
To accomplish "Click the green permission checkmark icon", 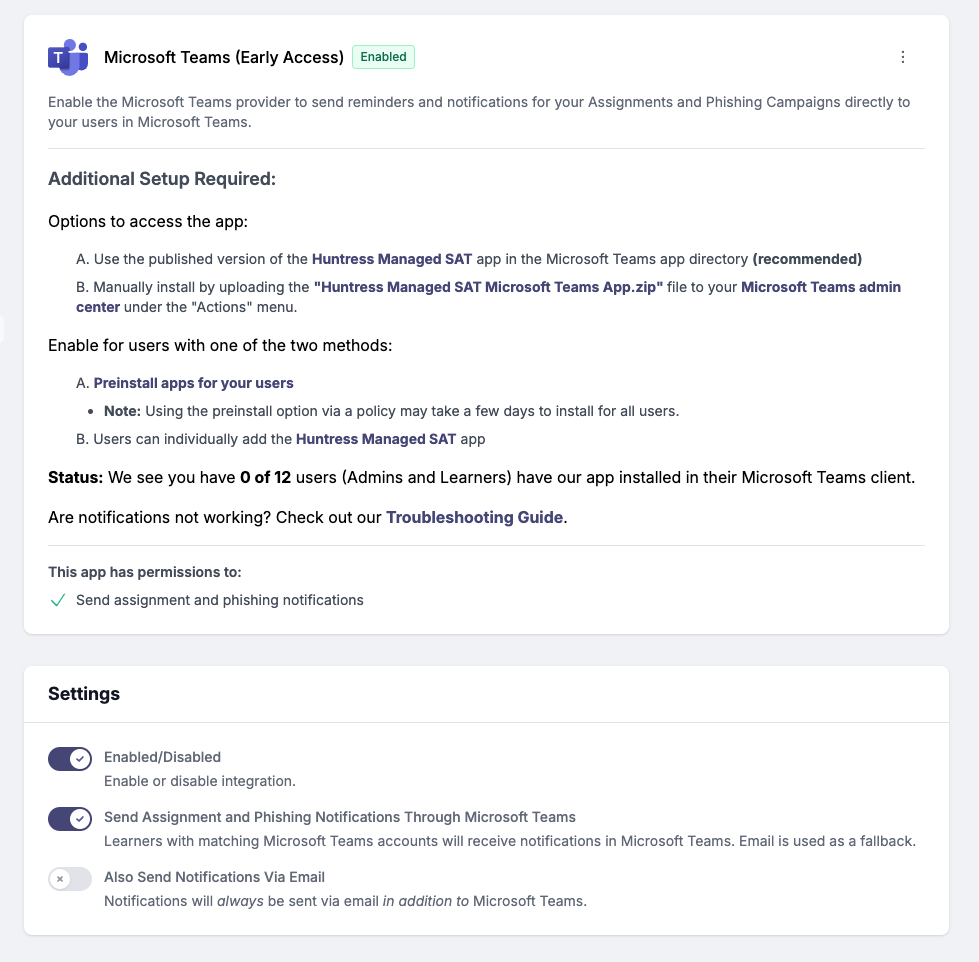I will pyautogui.click(x=57, y=601).
